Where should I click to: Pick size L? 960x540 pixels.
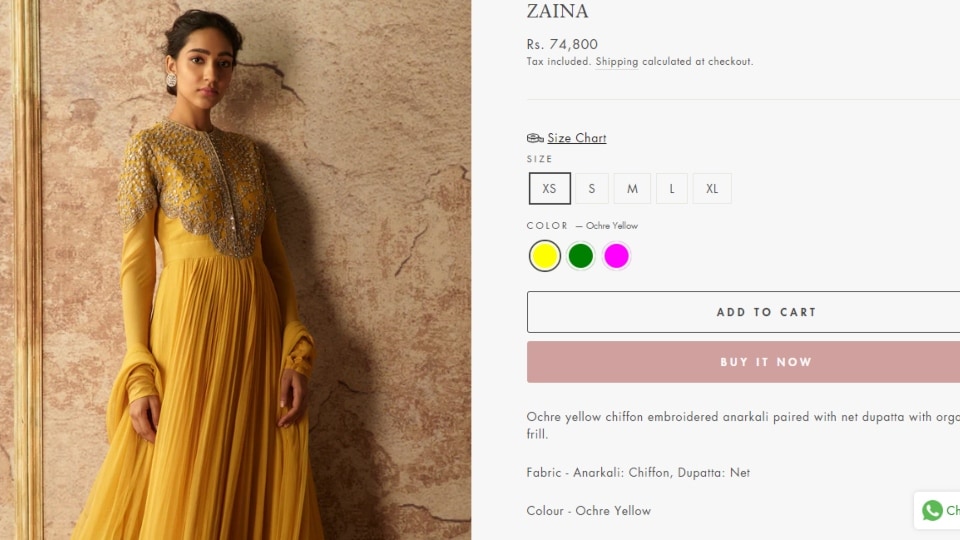point(672,189)
